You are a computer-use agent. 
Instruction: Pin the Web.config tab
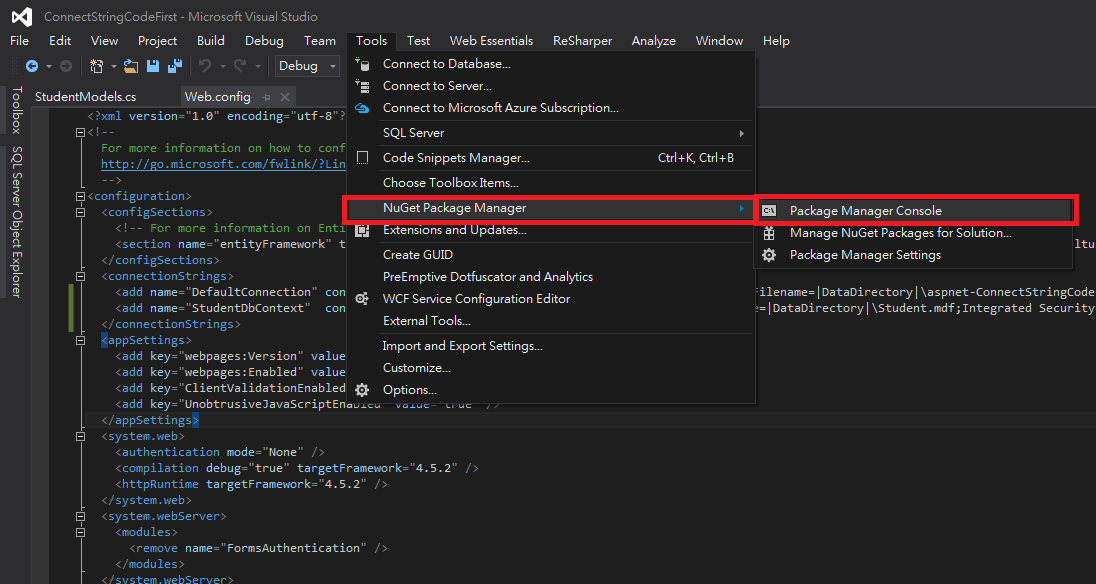[267, 97]
